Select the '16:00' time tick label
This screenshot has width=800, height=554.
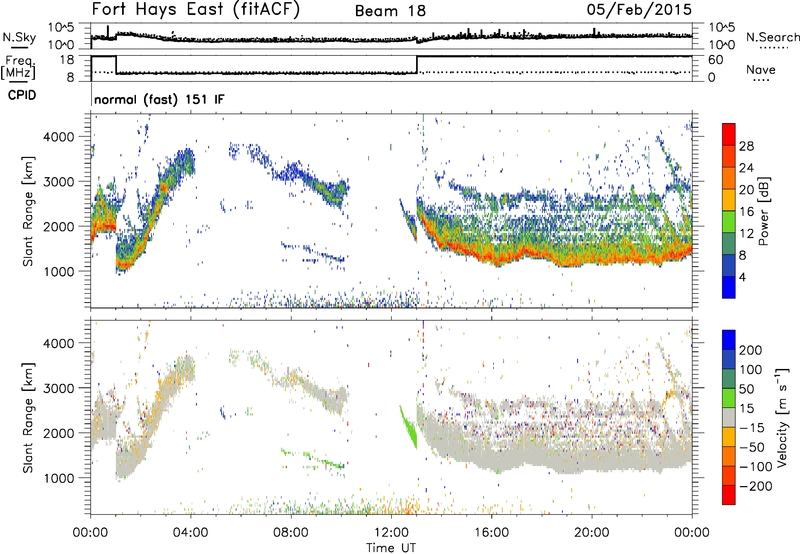point(491,533)
